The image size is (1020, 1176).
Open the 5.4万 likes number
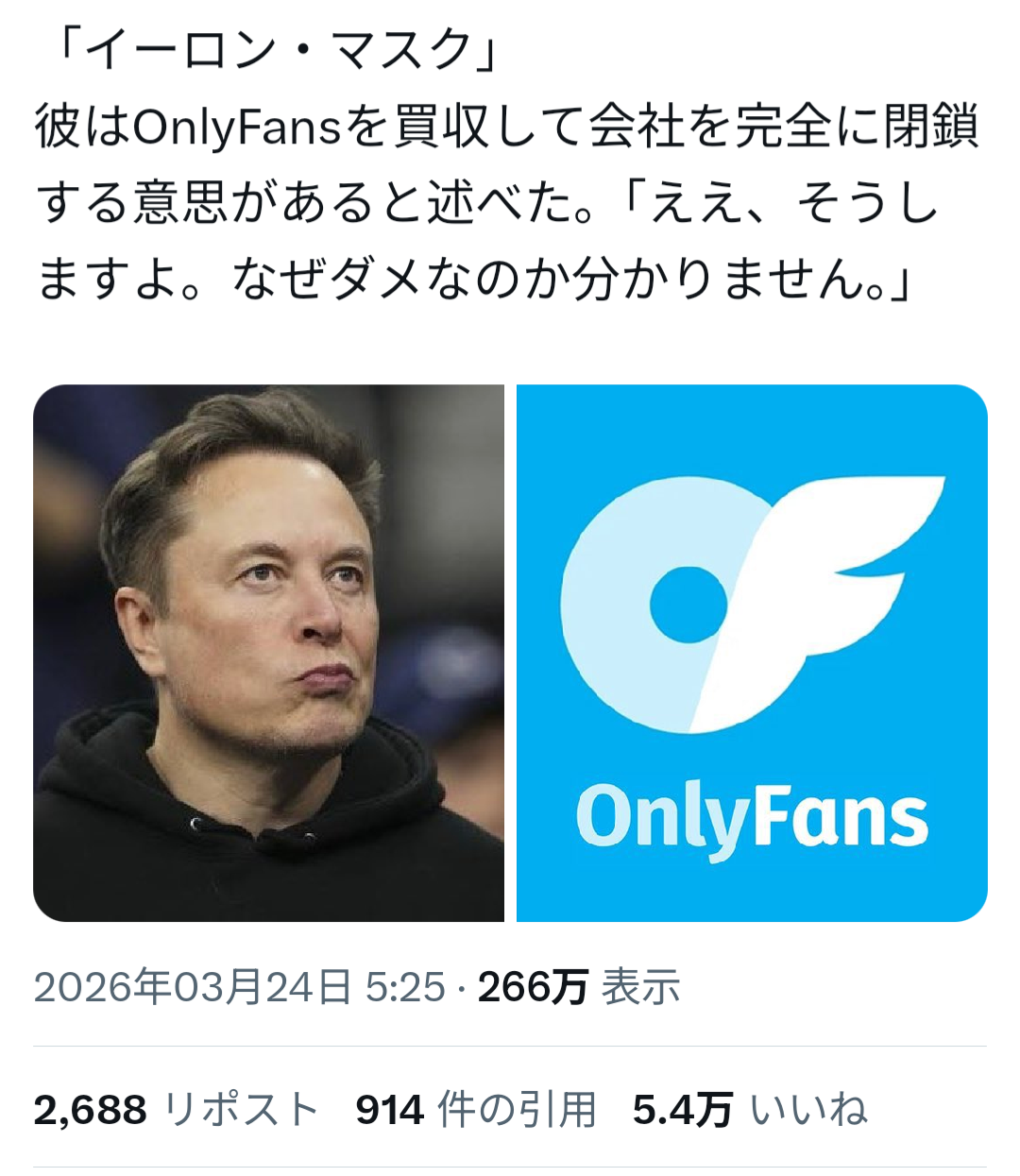(683, 1110)
